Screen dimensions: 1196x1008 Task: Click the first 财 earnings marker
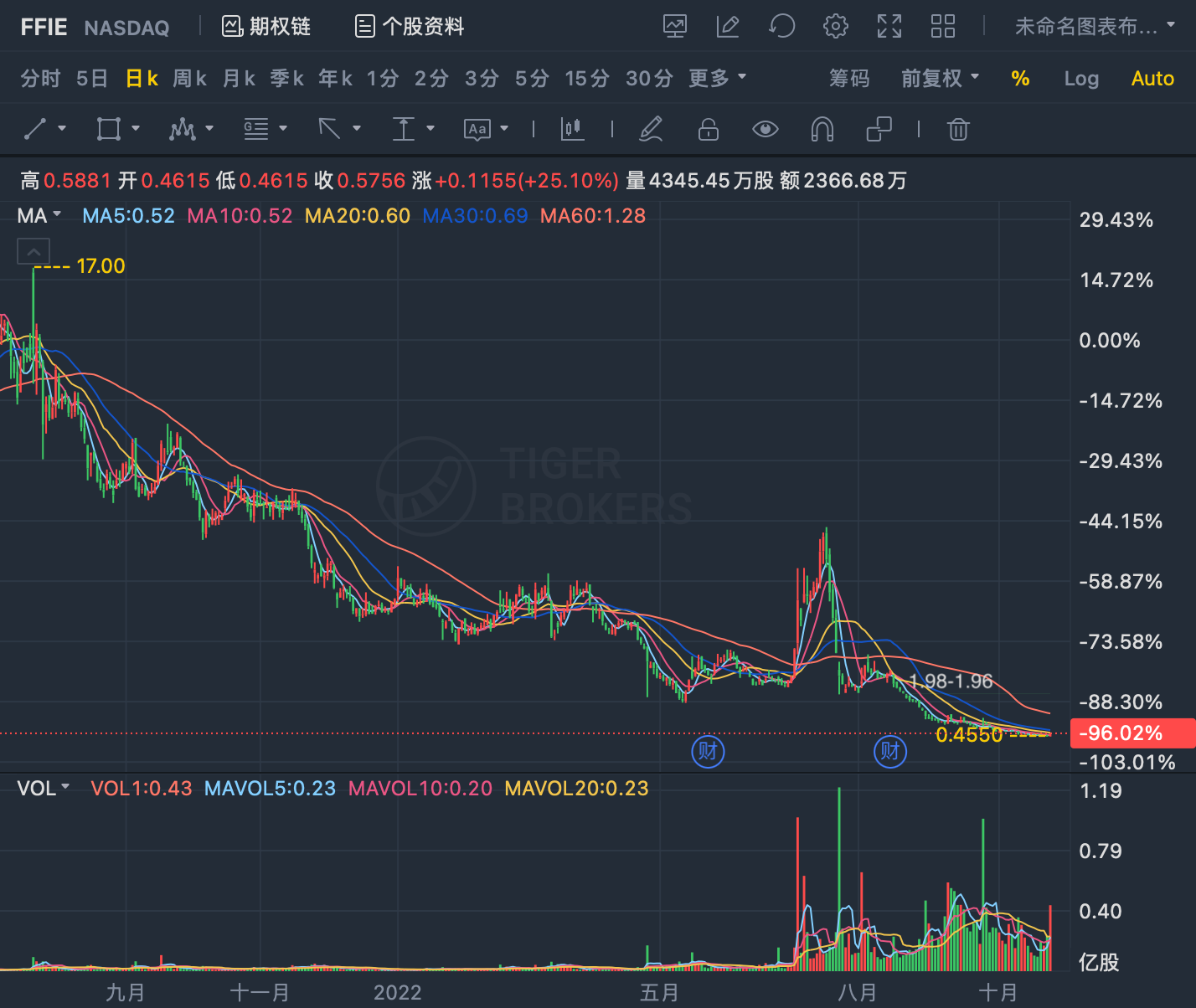click(x=708, y=751)
